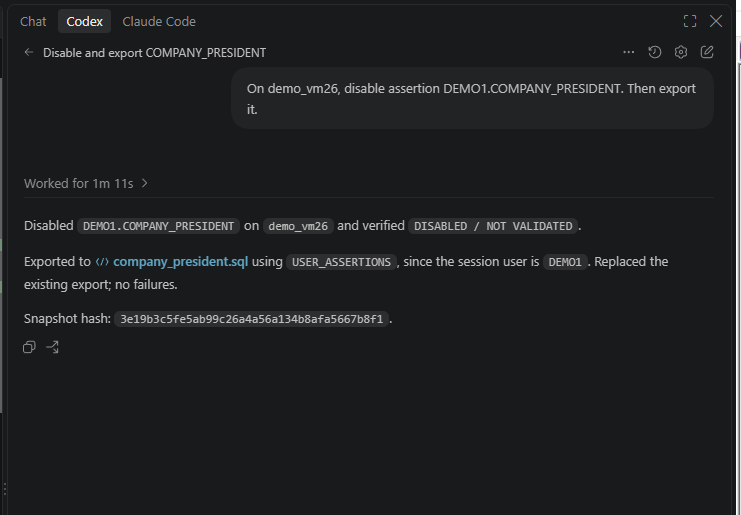Click the thread title Disable and export COMPANY_PRESIDENT
The image size is (741, 515).
[155, 52]
